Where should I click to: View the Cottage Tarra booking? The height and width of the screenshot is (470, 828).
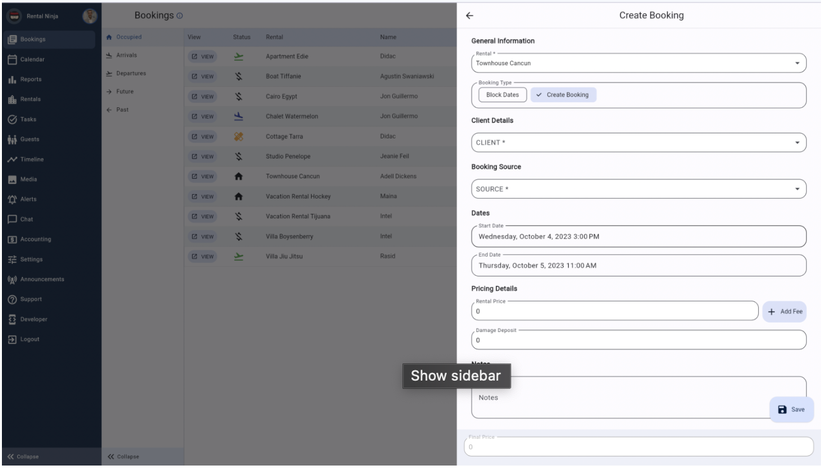point(202,136)
